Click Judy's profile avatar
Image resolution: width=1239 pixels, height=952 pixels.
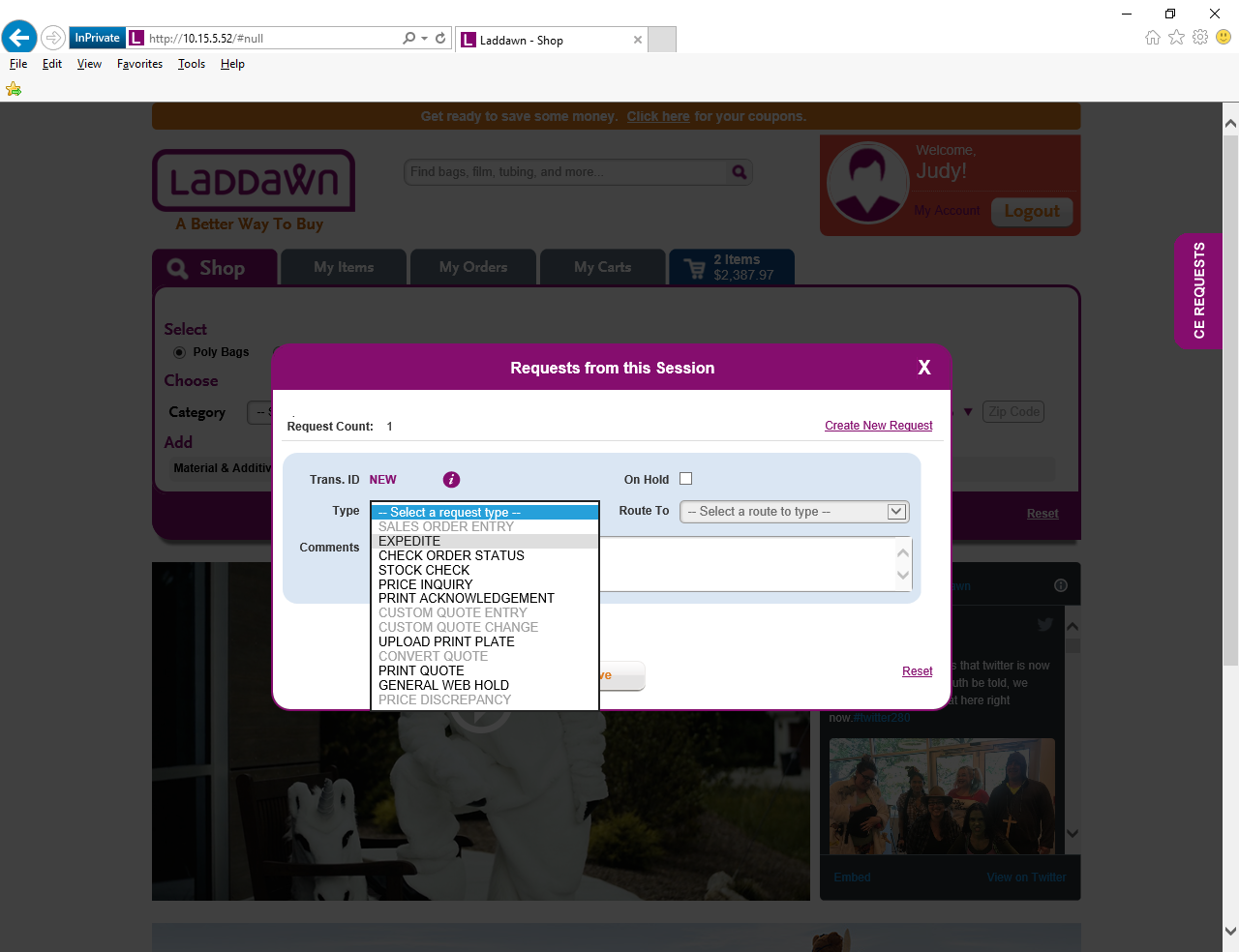click(x=866, y=183)
